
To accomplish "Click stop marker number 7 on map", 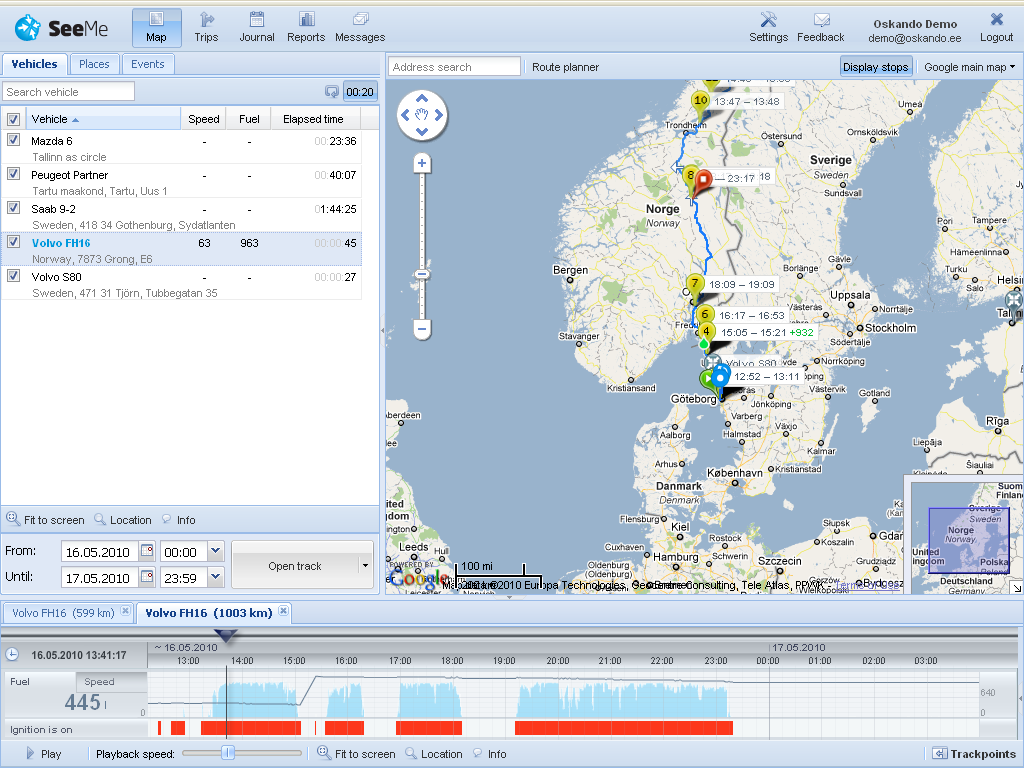I will point(695,285).
